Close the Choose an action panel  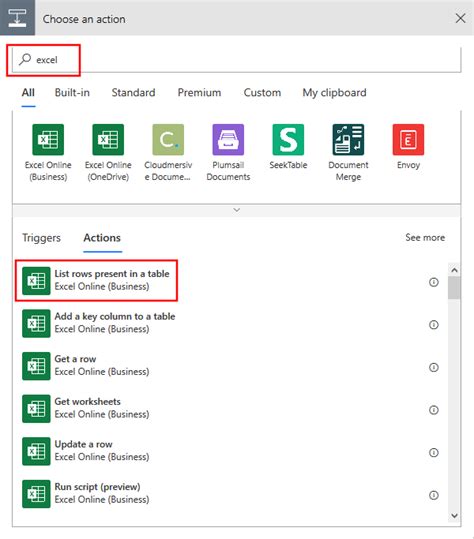(460, 18)
